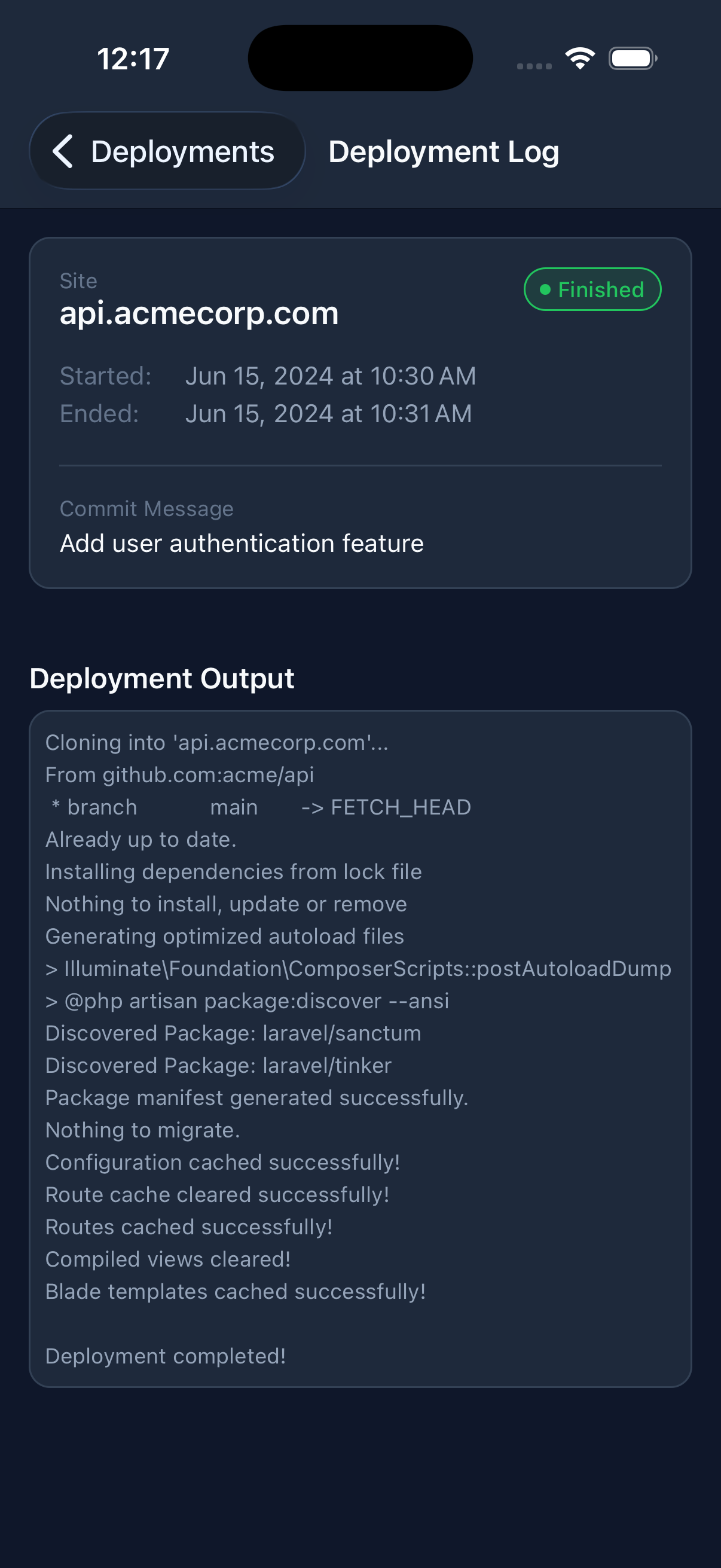This screenshot has width=721, height=1568.
Task: Expand the Deployment Output section
Action: (163, 678)
